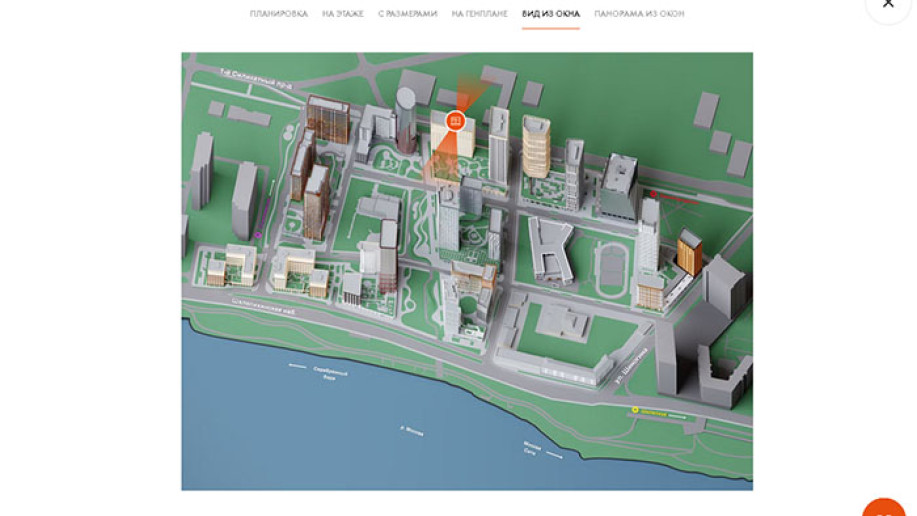Viewport: 917px width, 516px height.
Task: Open the На этаже tab
Action: tap(342, 14)
